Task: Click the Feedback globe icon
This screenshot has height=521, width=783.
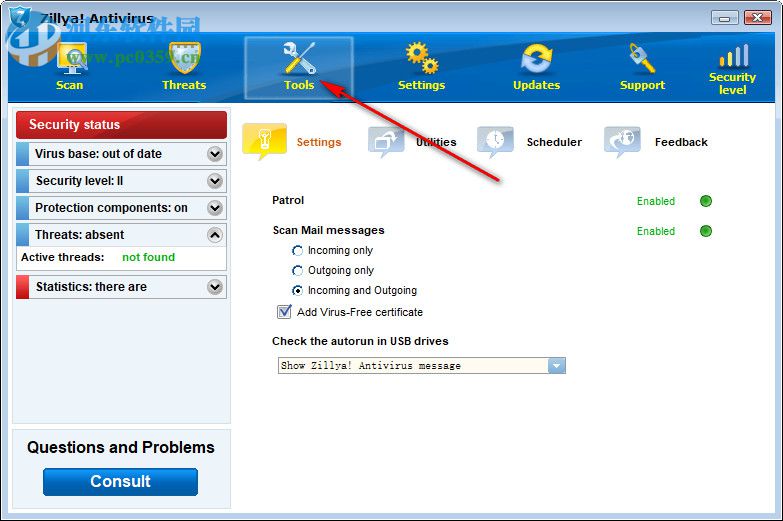Action: [x=622, y=142]
